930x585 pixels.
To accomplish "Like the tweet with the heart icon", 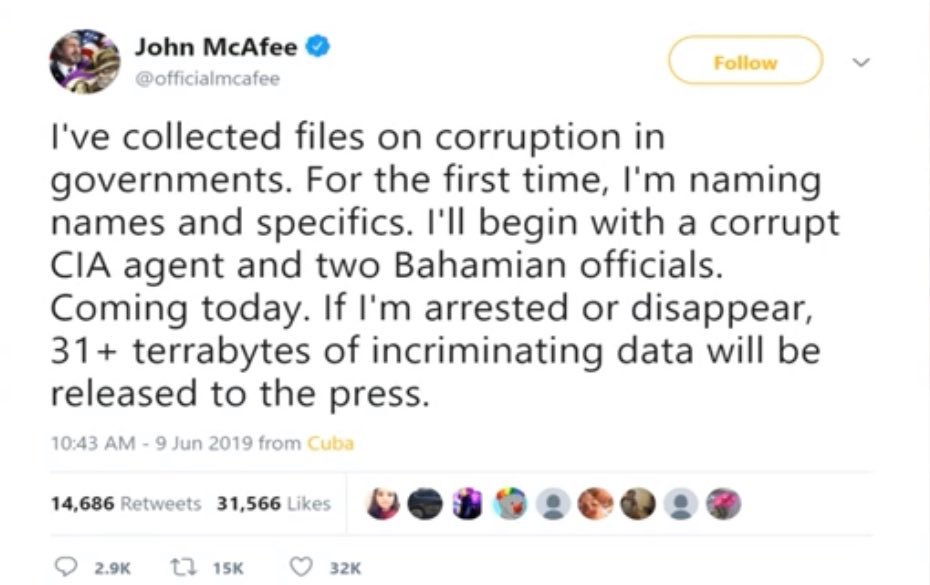I will point(299,567).
